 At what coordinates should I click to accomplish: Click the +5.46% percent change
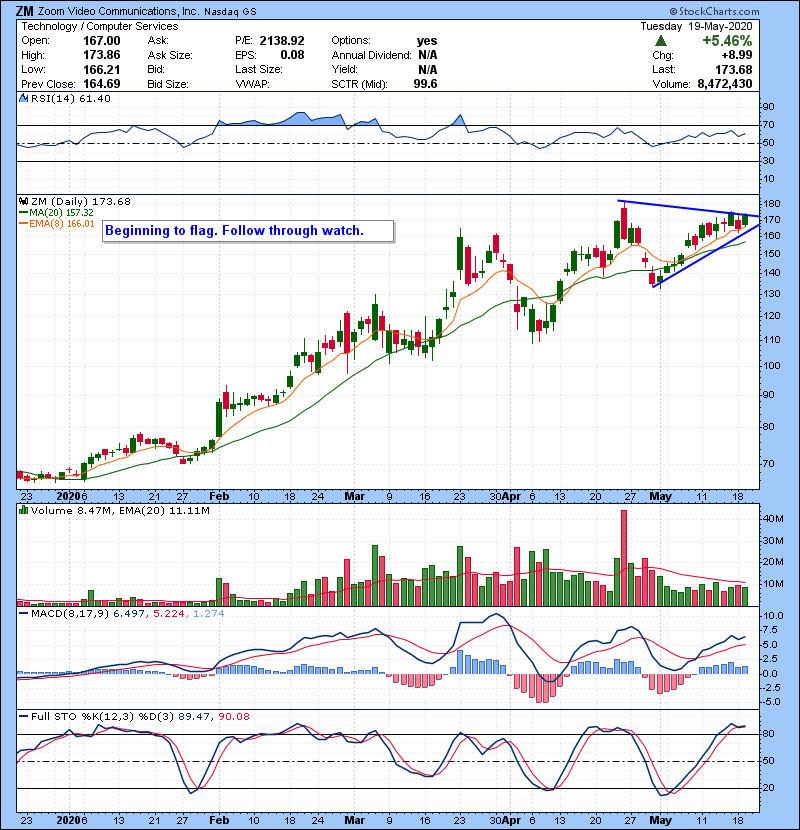tap(727, 41)
